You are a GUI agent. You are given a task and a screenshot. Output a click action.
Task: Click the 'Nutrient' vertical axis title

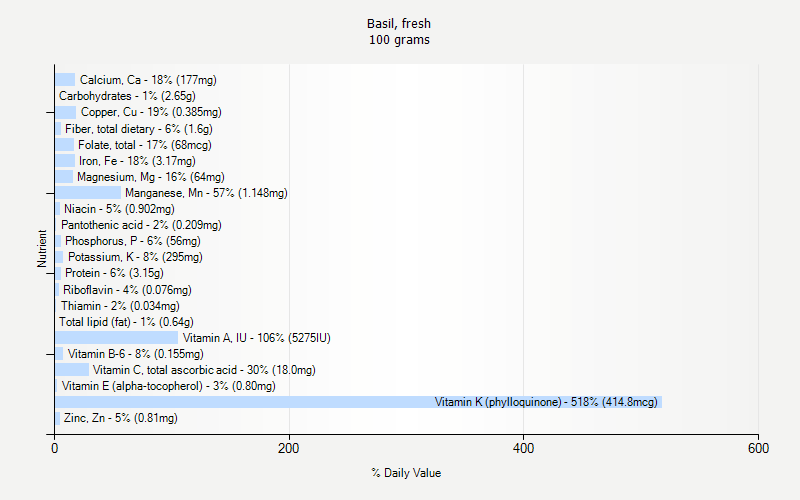[42, 248]
